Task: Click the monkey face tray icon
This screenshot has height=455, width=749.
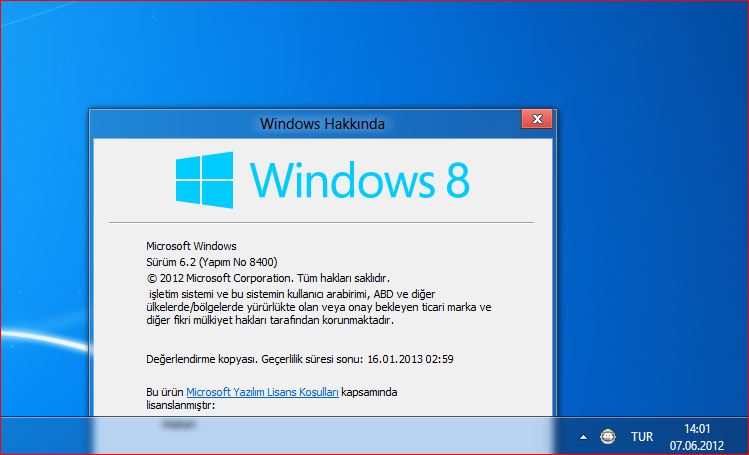Action: (608, 436)
